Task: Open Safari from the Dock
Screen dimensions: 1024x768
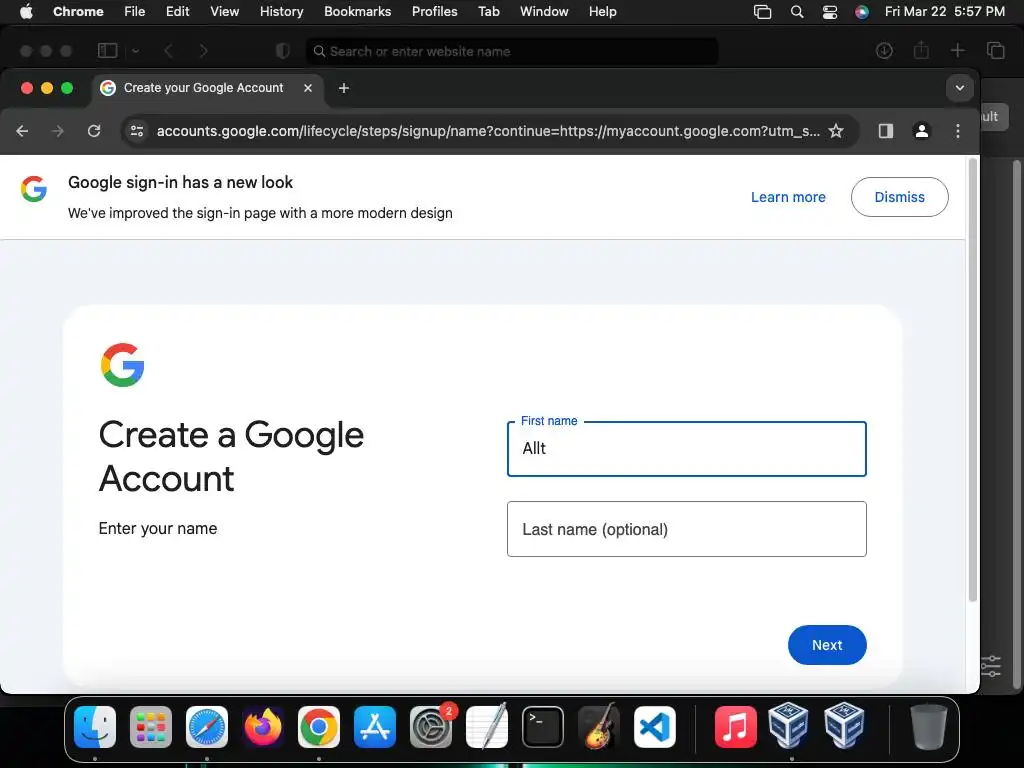Action: (x=207, y=727)
